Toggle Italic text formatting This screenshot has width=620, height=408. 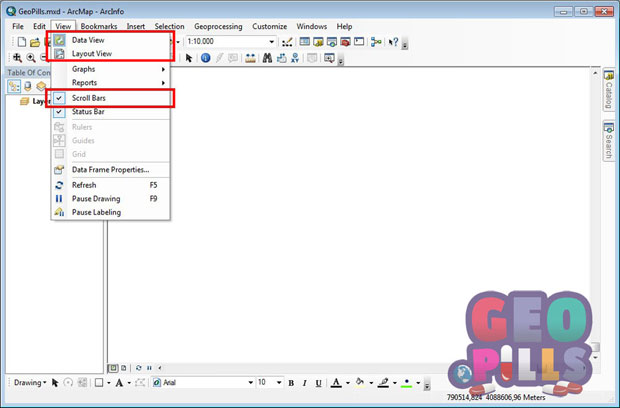click(x=304, y=383)
